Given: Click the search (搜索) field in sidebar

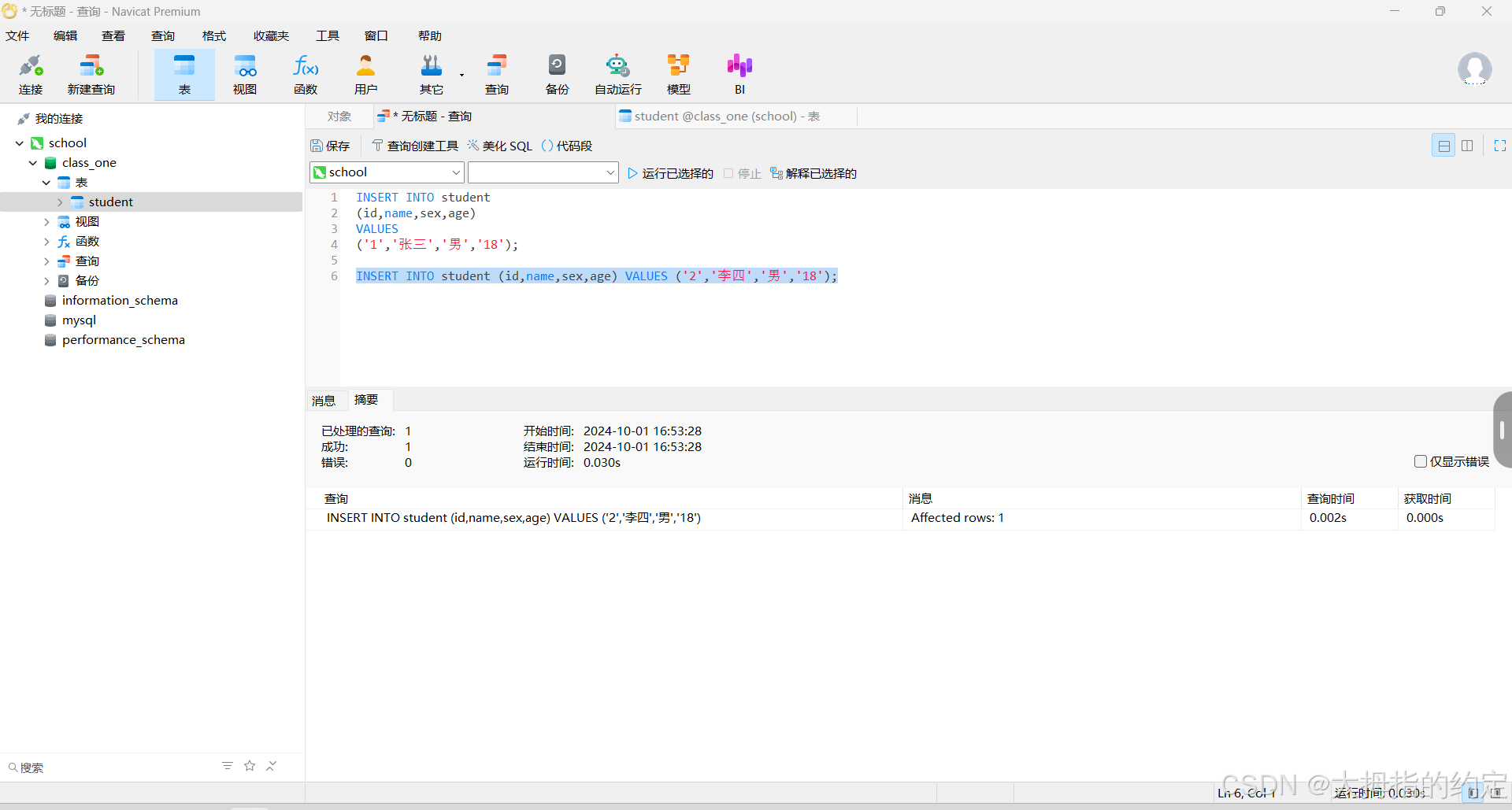Looking at the screenshot, I should pos(110,767).
